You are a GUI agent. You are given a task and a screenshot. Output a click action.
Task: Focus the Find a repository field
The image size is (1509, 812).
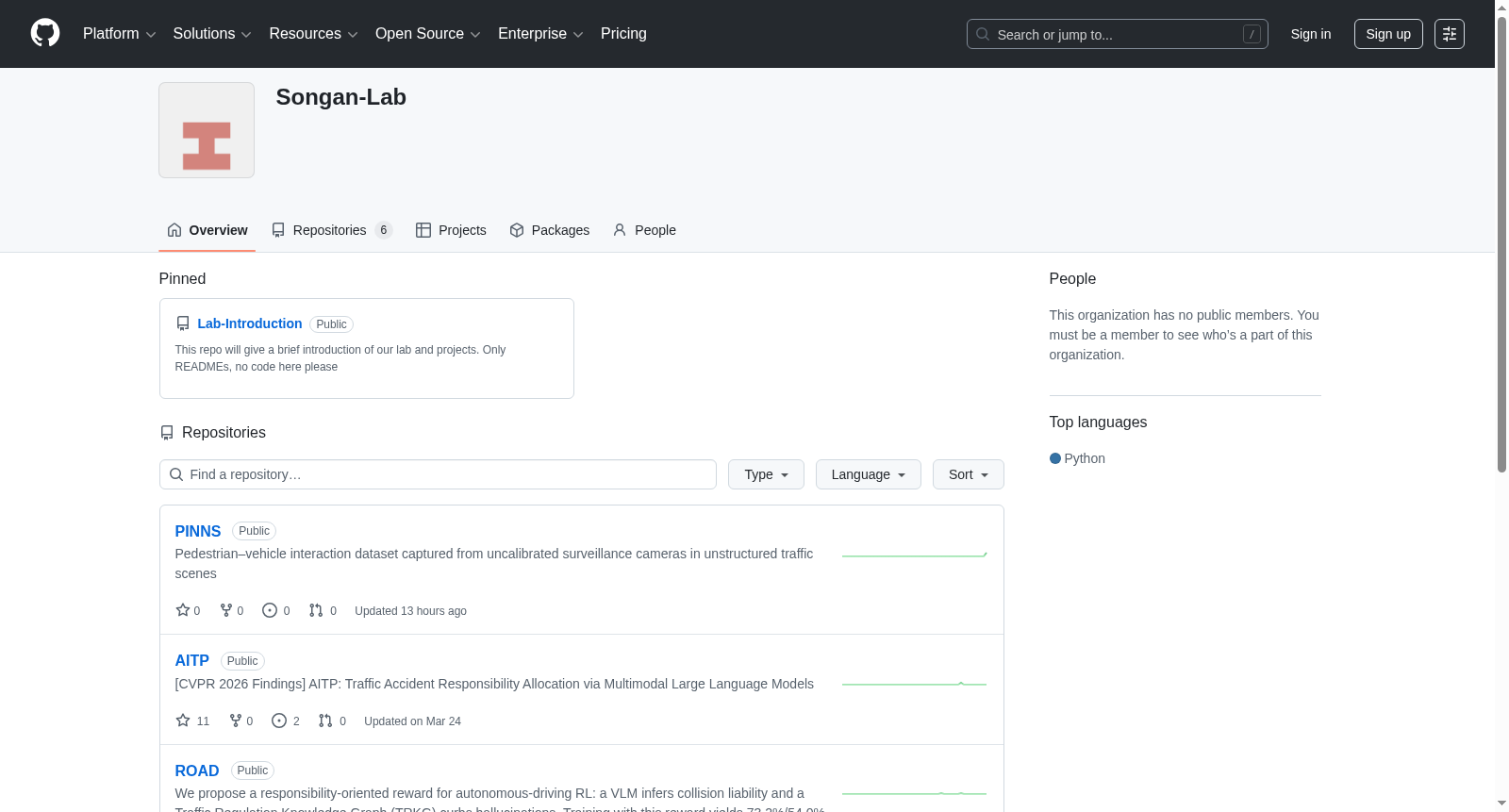[x=438, y=474]
